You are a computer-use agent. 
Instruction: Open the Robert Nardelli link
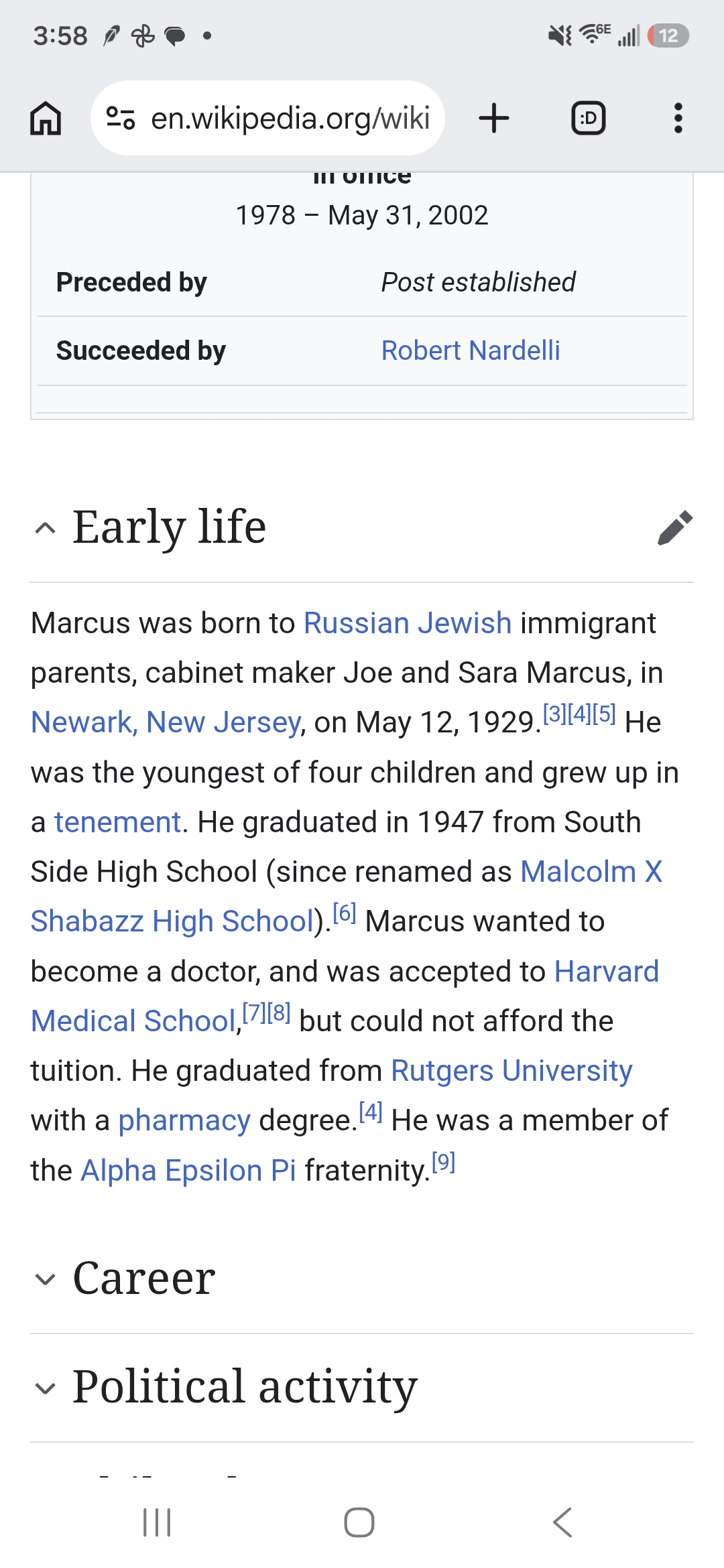pos(471,350)
